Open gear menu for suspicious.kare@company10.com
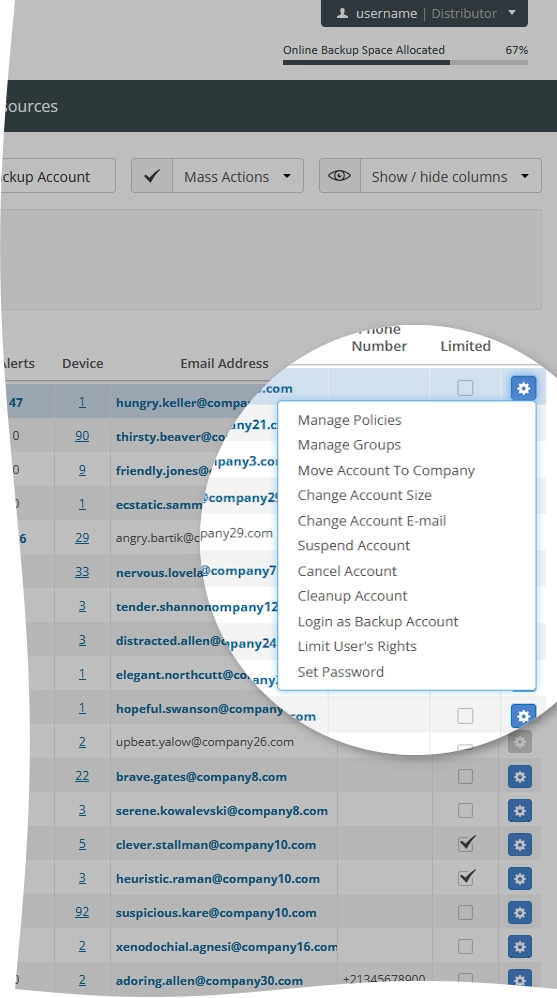The height and width of the screenshot is (998, 557). click(519, 913)
